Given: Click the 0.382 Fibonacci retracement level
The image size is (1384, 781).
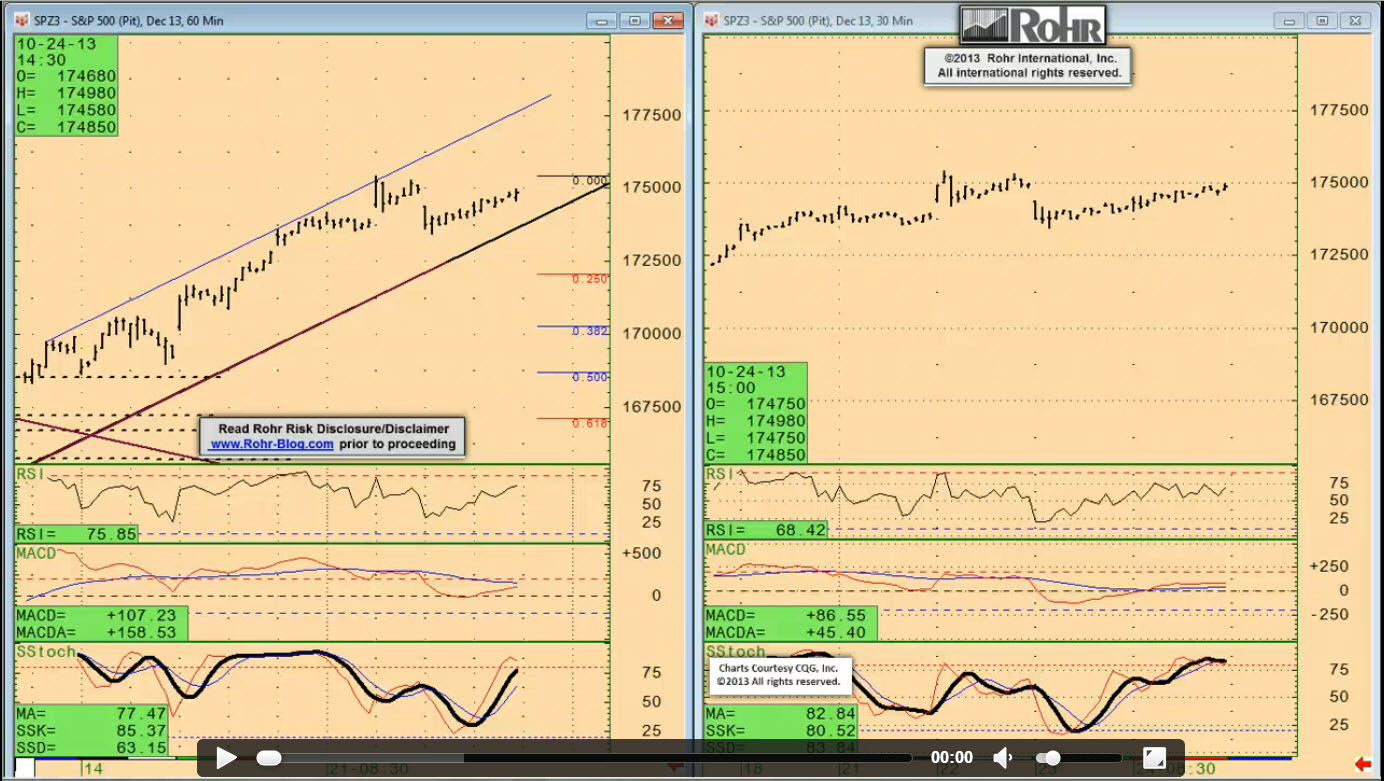Looking at the screenshot, I should click(590, 331).
